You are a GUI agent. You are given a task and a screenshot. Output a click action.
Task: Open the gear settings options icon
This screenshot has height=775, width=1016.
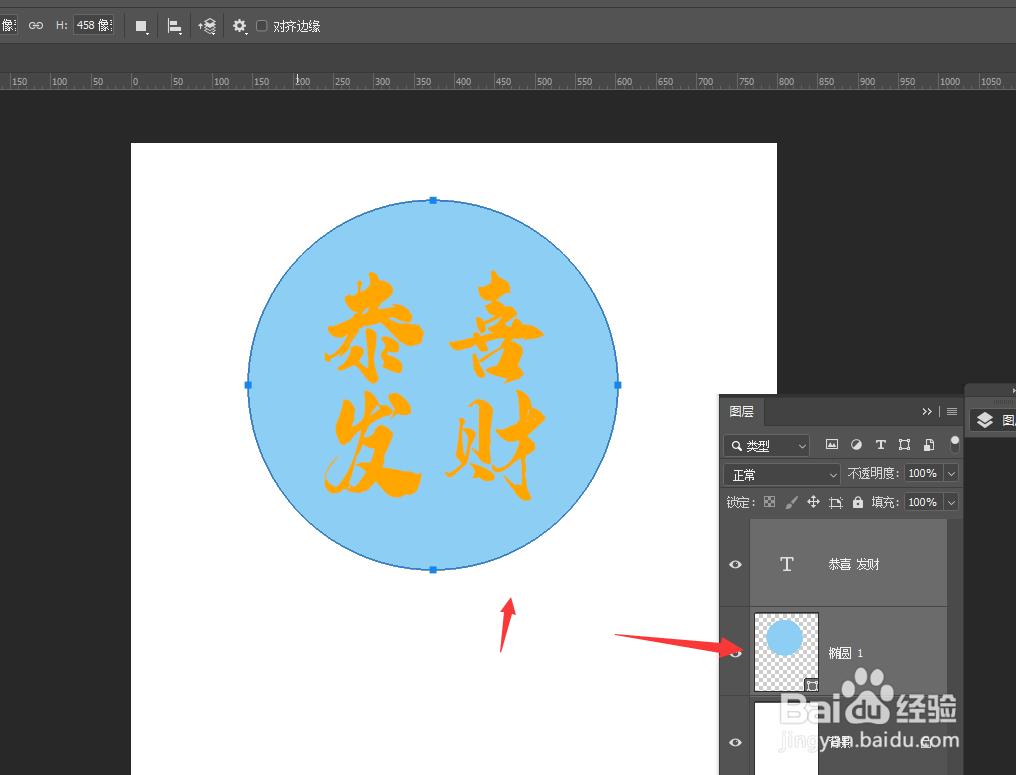click(x=240, y=26)
